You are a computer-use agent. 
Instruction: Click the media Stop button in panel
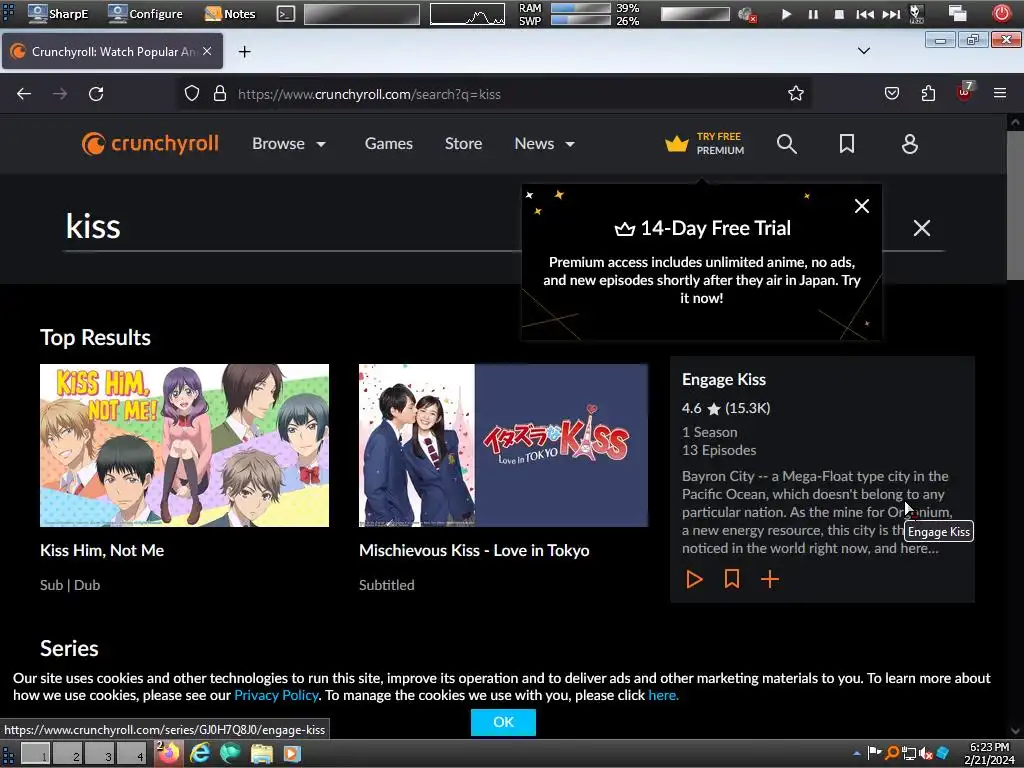tap(839, 14)
